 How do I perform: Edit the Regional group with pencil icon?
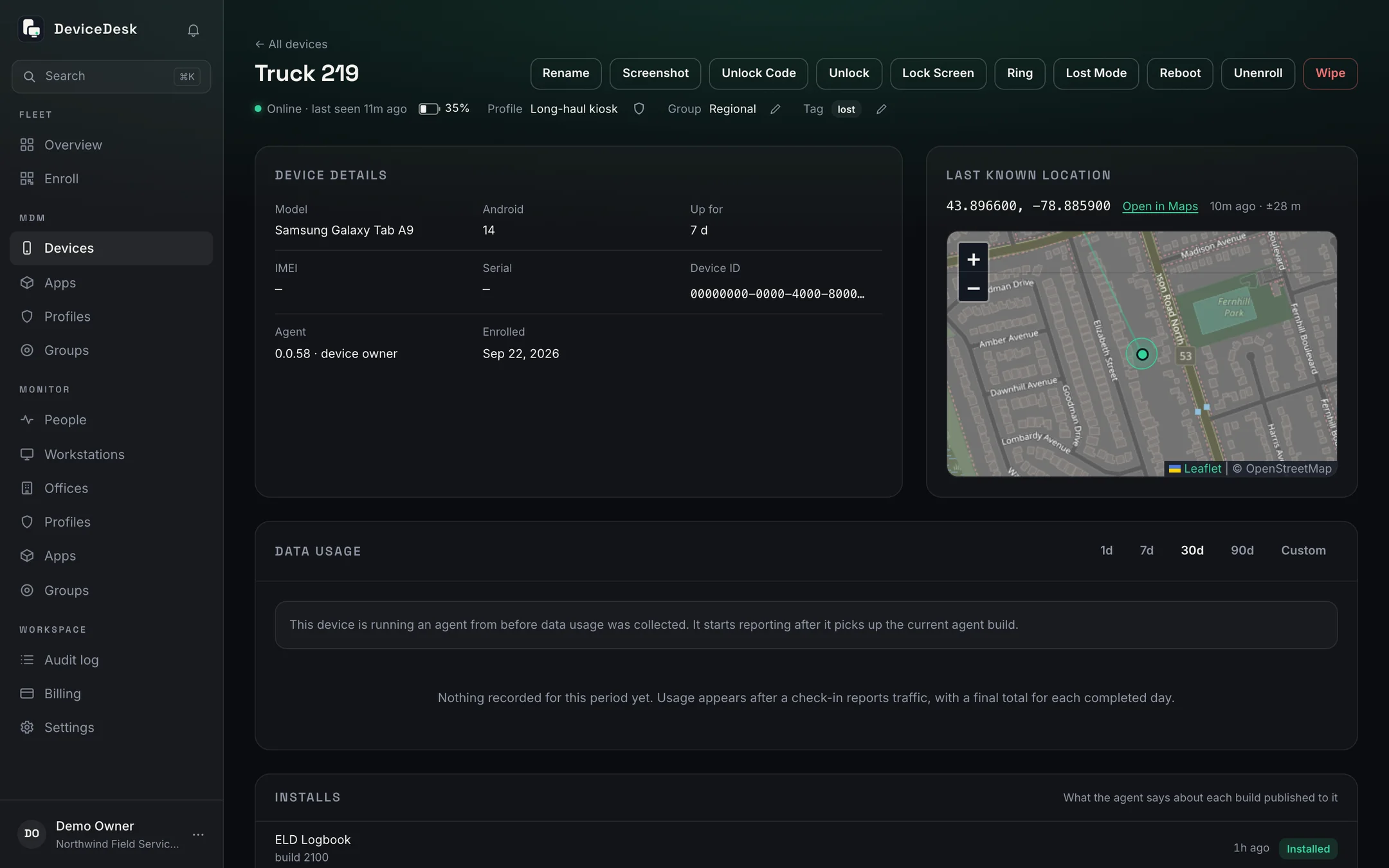point(776,109)
